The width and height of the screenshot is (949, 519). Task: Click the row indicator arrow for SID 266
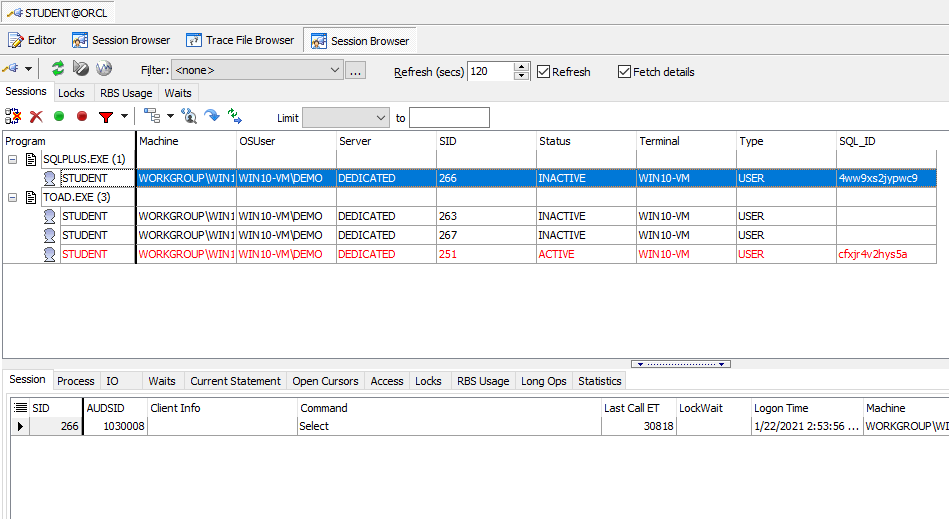[x=20, y=426]
